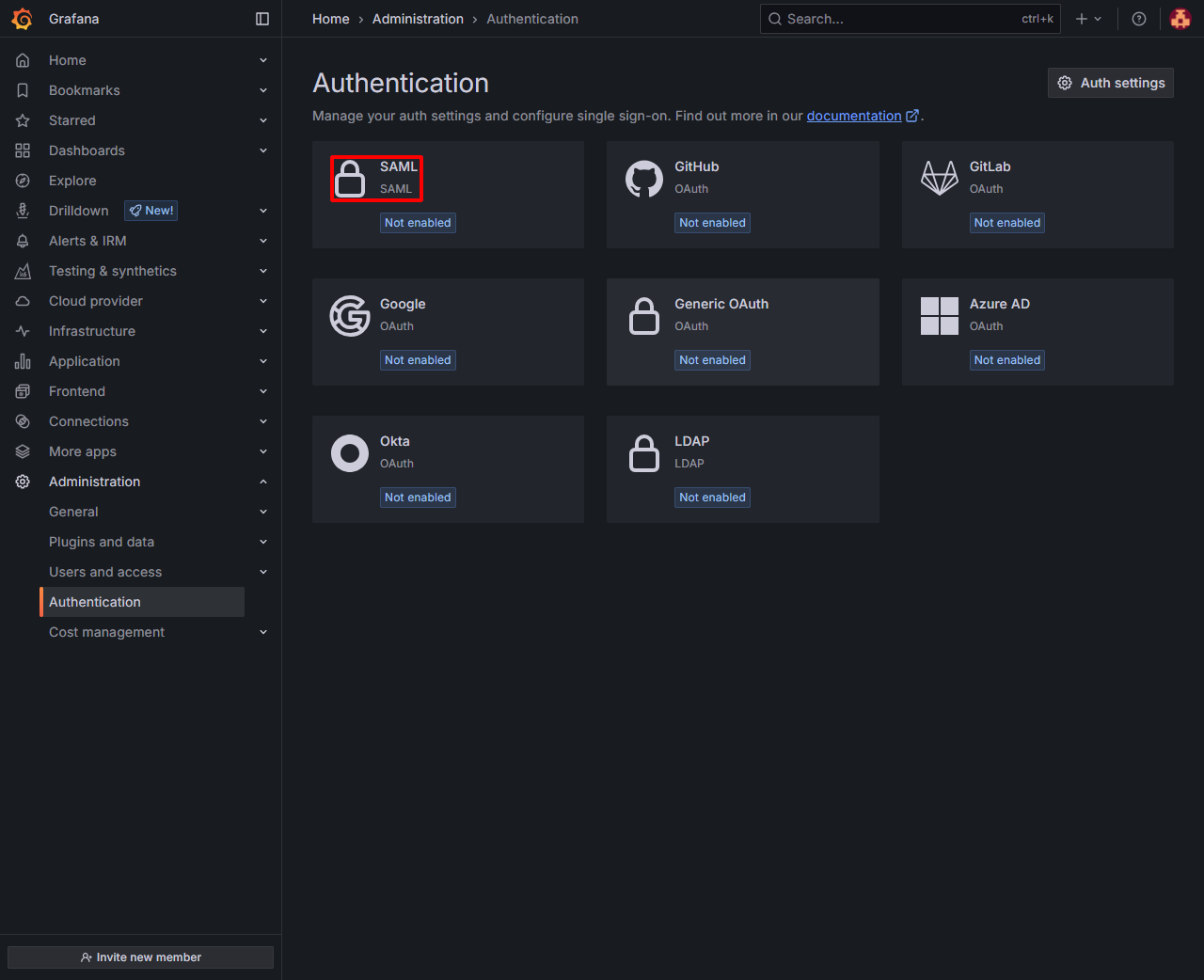The width and height of the screenshot is (1204, 980).
Task: Open the plus new item dropdown
Action: 1088,19
